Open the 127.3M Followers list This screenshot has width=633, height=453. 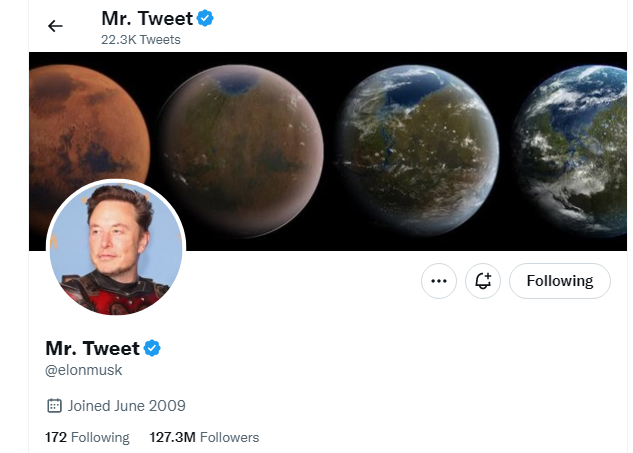click(x=204, y=437)
